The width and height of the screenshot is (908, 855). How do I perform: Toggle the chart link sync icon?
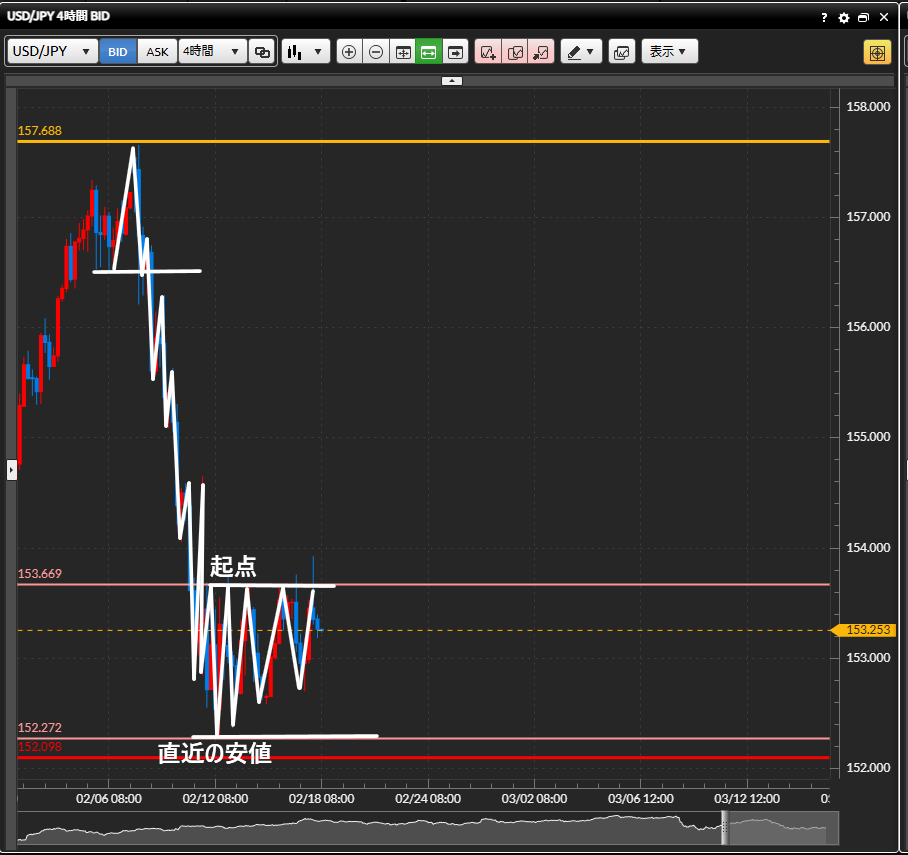click(x=263, y=52)
